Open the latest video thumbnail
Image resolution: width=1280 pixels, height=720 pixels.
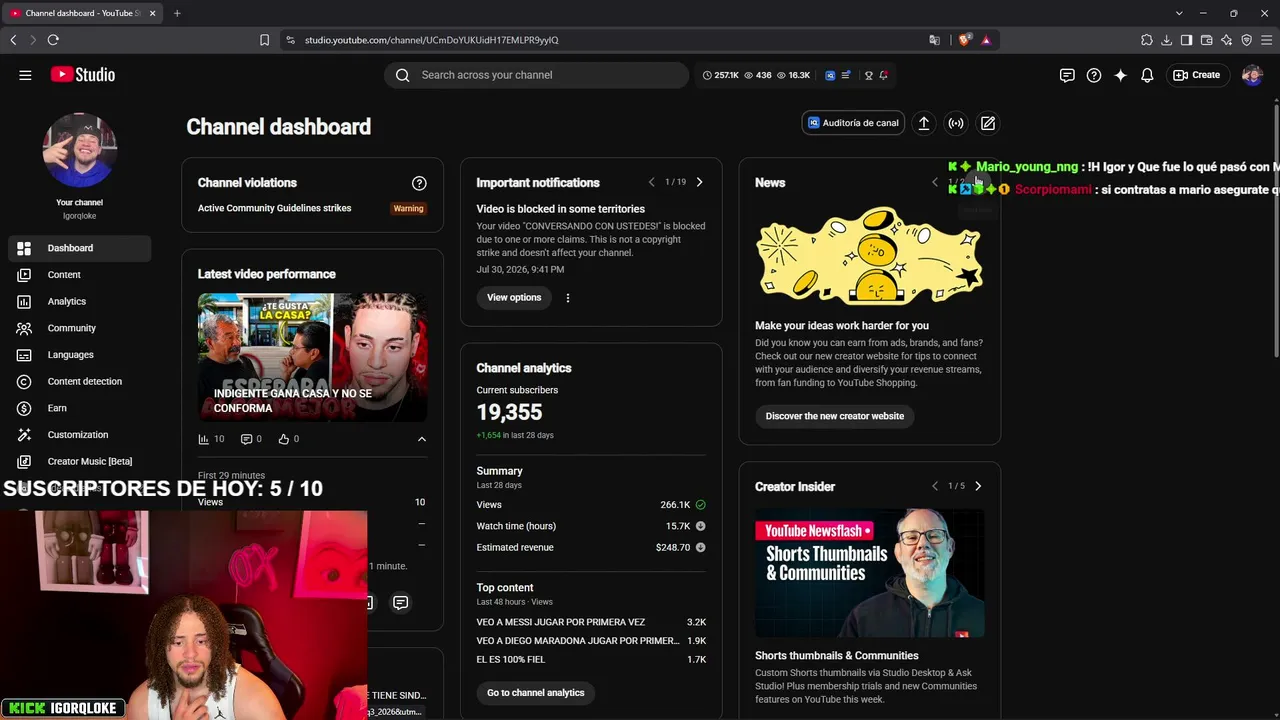[x=313, y=358]
